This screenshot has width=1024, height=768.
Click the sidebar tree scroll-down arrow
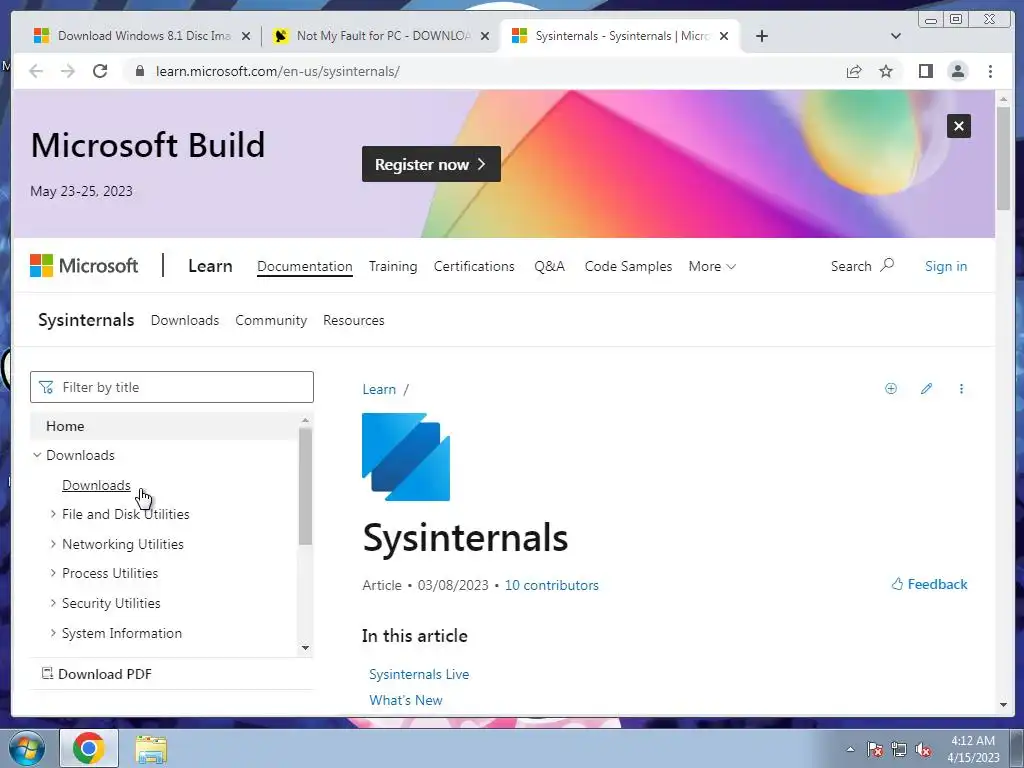tap(305, 648)
